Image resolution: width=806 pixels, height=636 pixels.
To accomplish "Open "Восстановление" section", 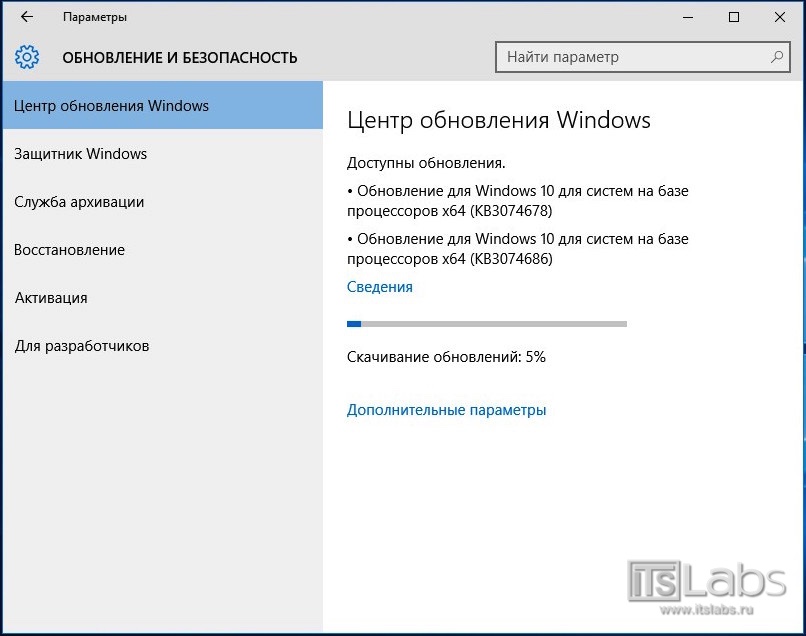I will coord(162,250).
